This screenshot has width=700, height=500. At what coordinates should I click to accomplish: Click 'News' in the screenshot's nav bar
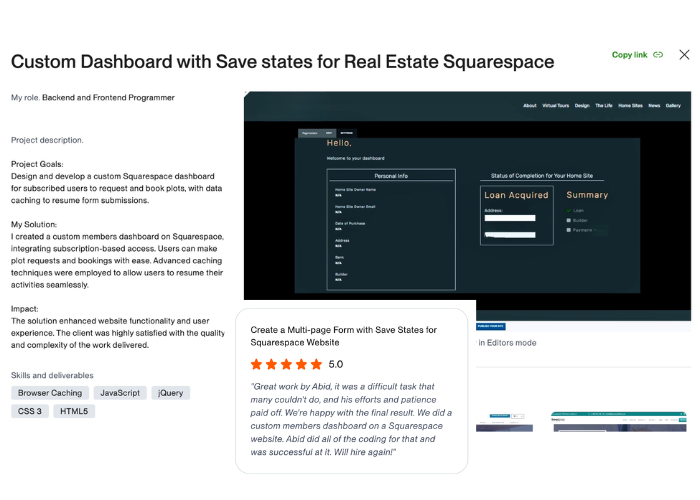654,106
